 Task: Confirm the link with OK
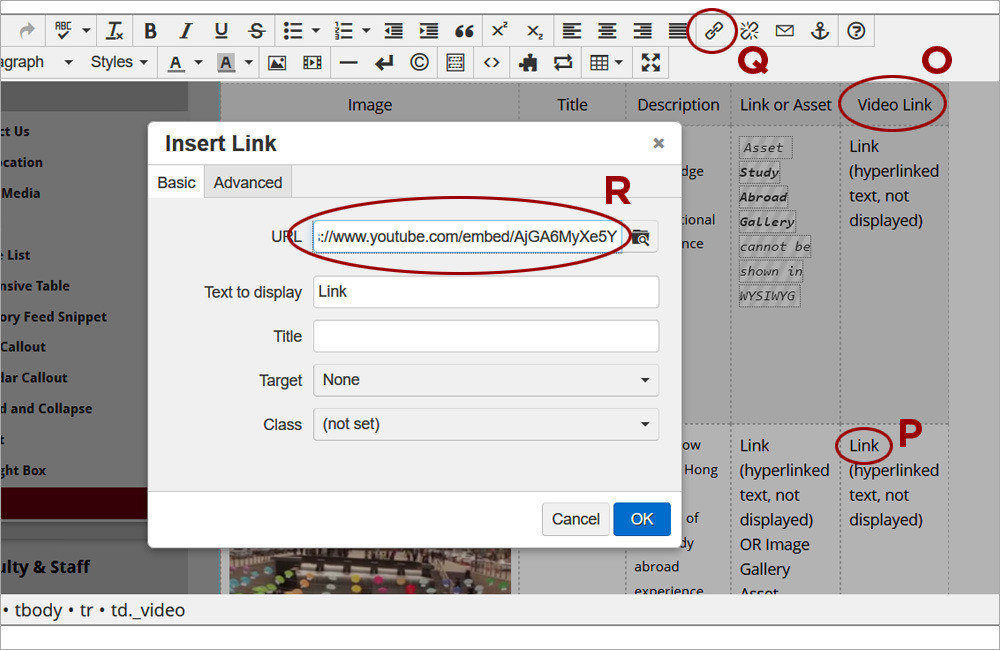[x=642, y=519]
